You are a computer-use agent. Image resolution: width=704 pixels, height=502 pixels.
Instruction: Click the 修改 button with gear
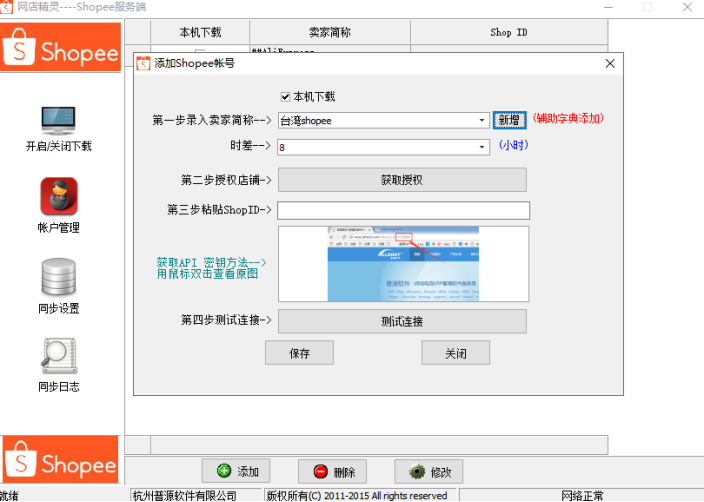click(x=429, y=471)
